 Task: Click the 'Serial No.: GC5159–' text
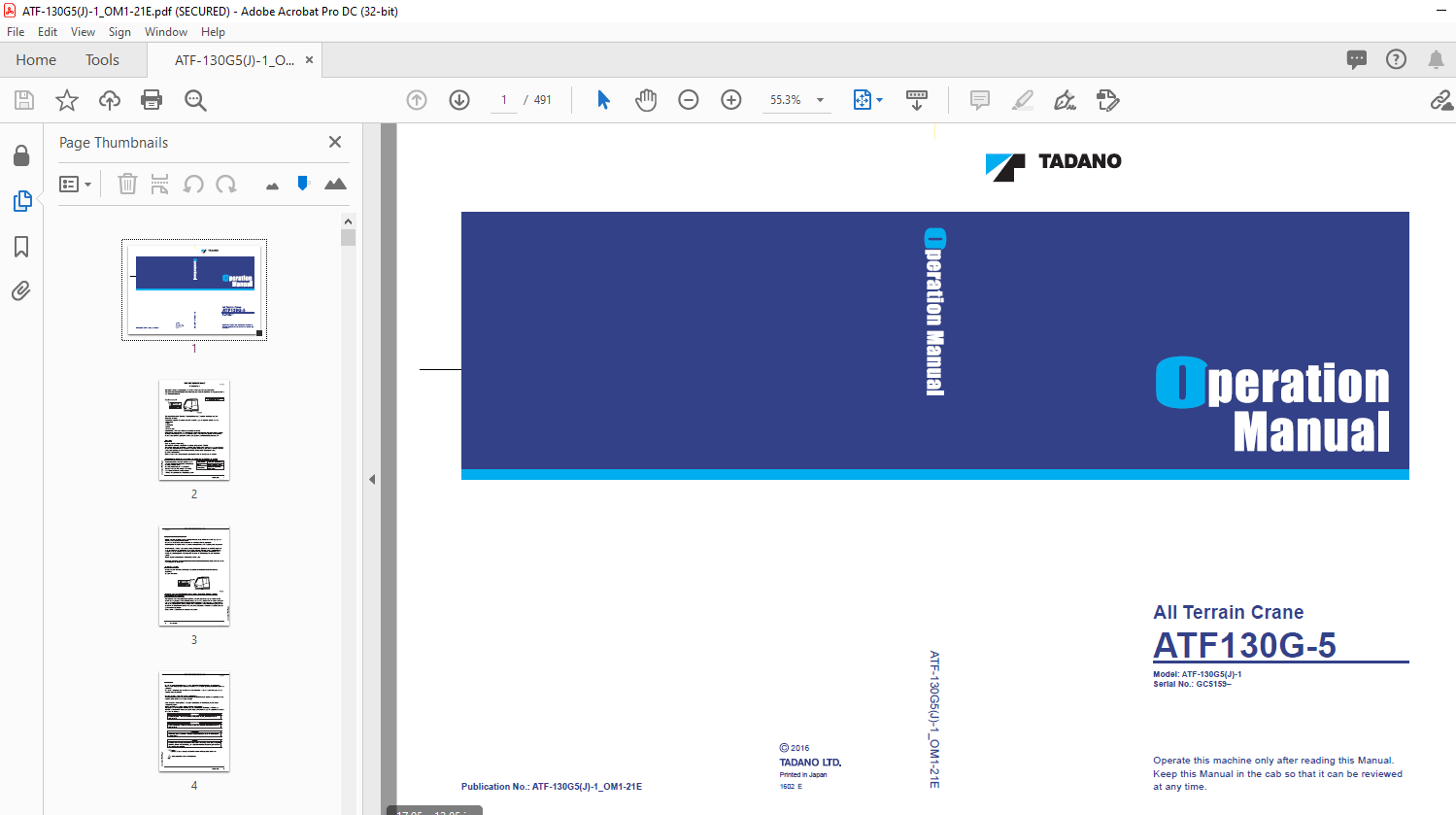point(1192,684)
